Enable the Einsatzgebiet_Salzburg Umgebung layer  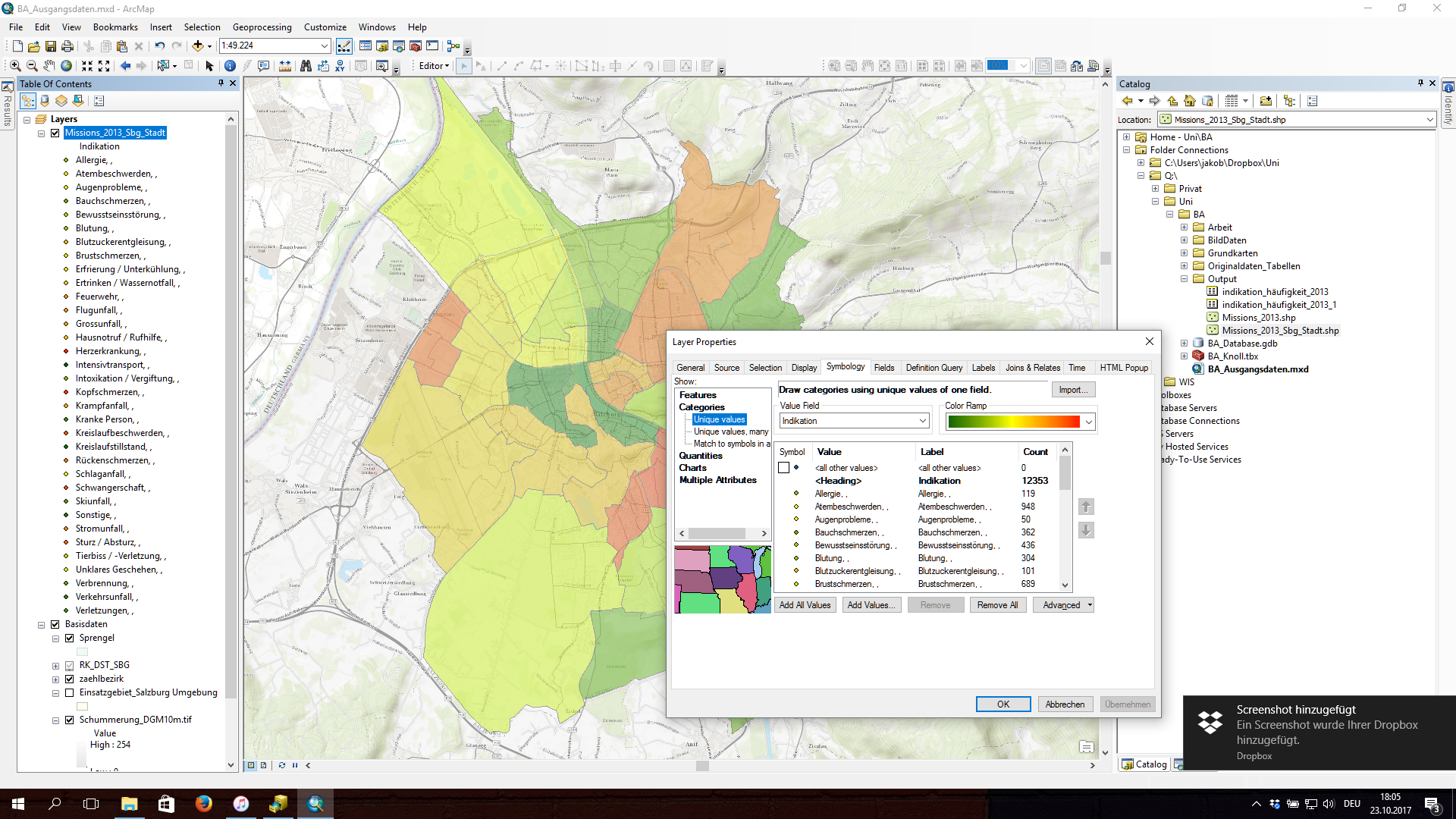(70, 692)
